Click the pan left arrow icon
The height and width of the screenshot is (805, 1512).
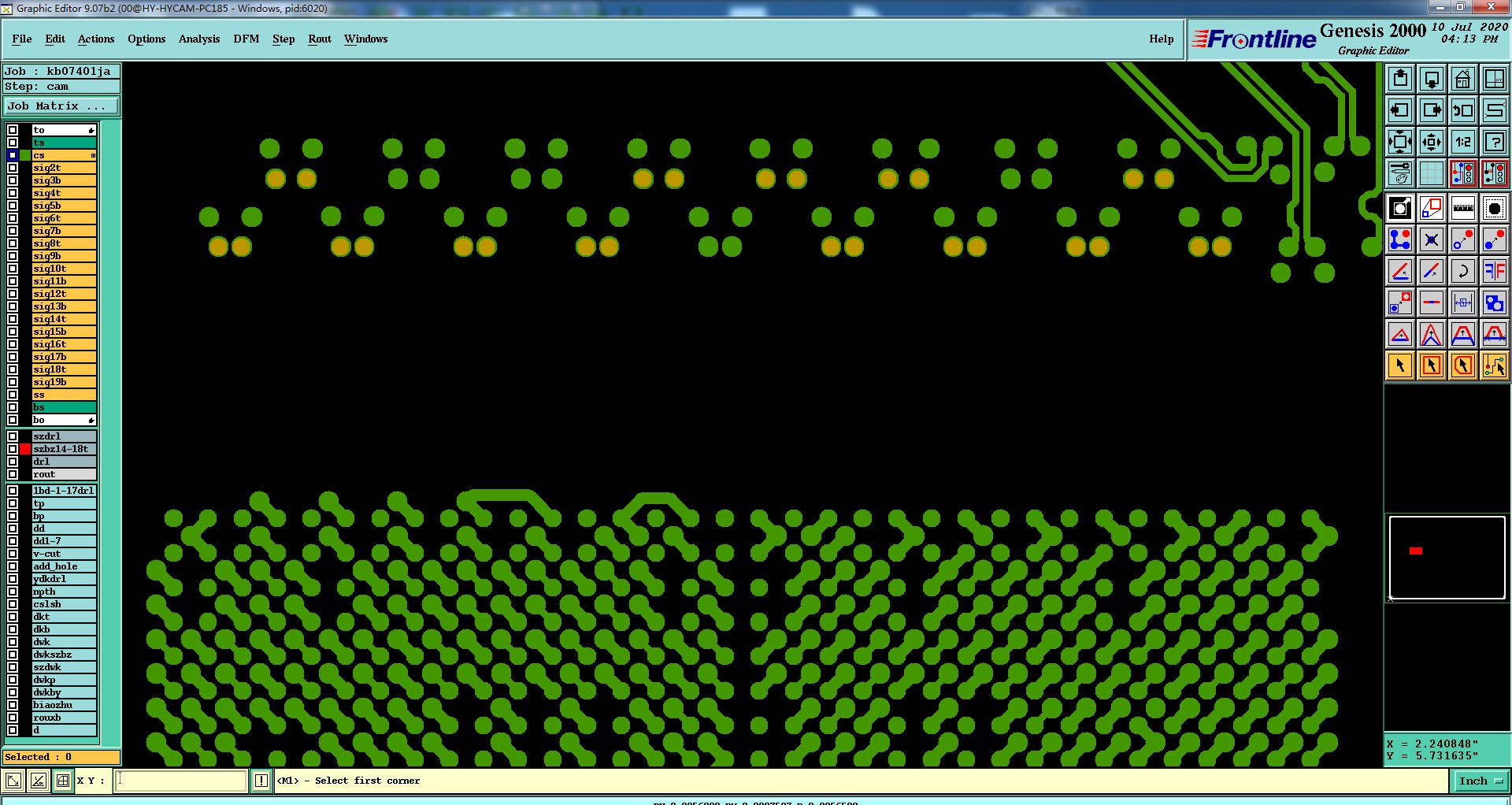[x=1400, y=110]
